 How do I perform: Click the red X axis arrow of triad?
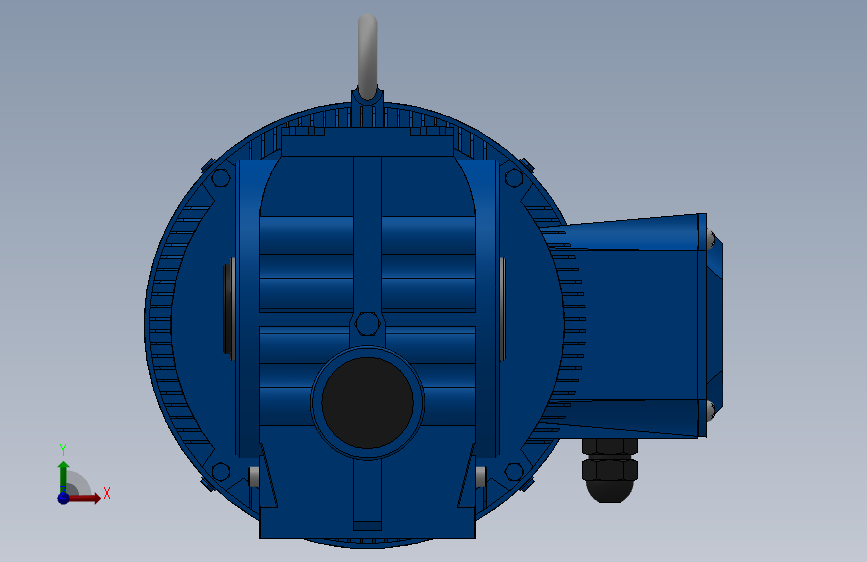coord(87,498)
